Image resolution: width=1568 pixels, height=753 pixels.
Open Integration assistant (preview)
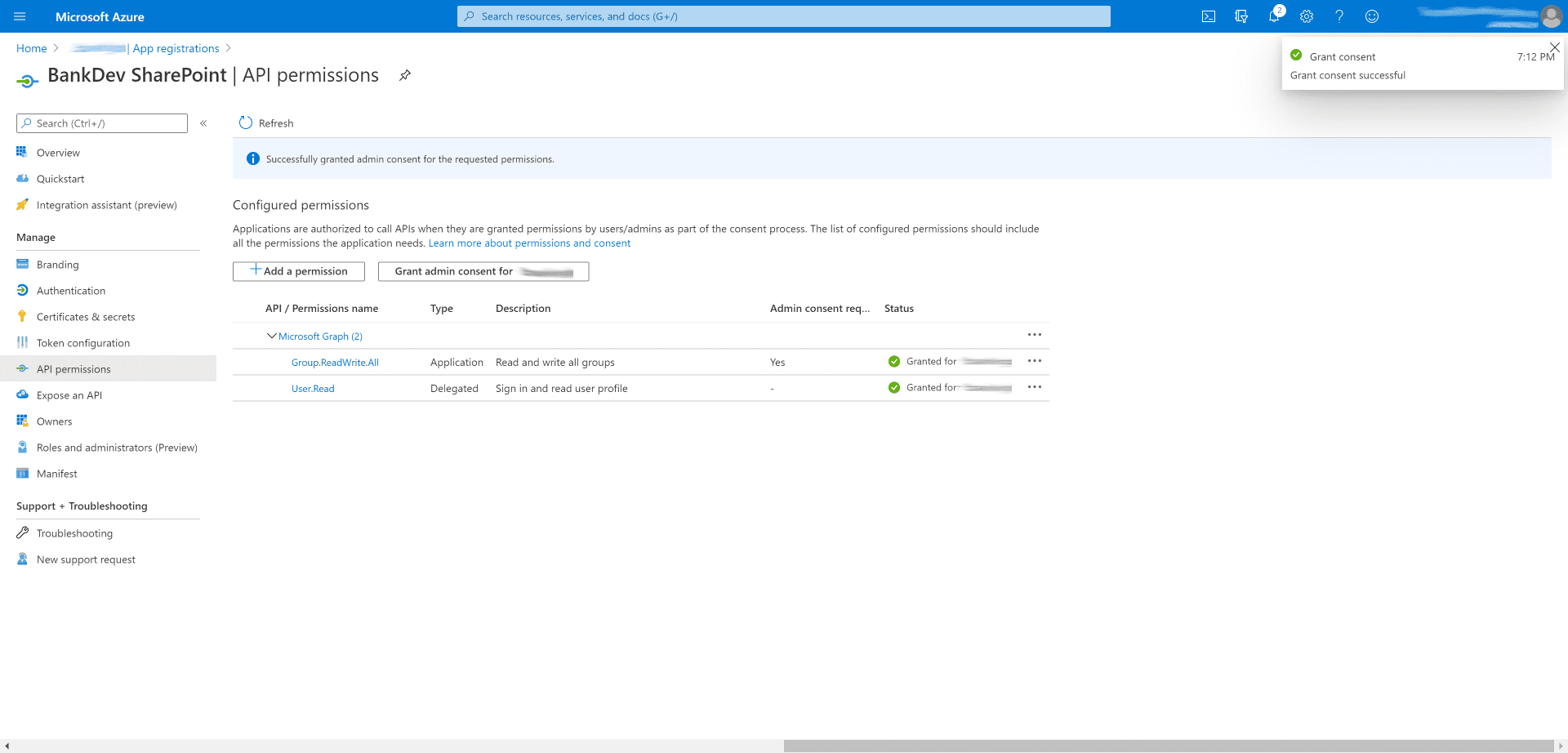[108, 205]
